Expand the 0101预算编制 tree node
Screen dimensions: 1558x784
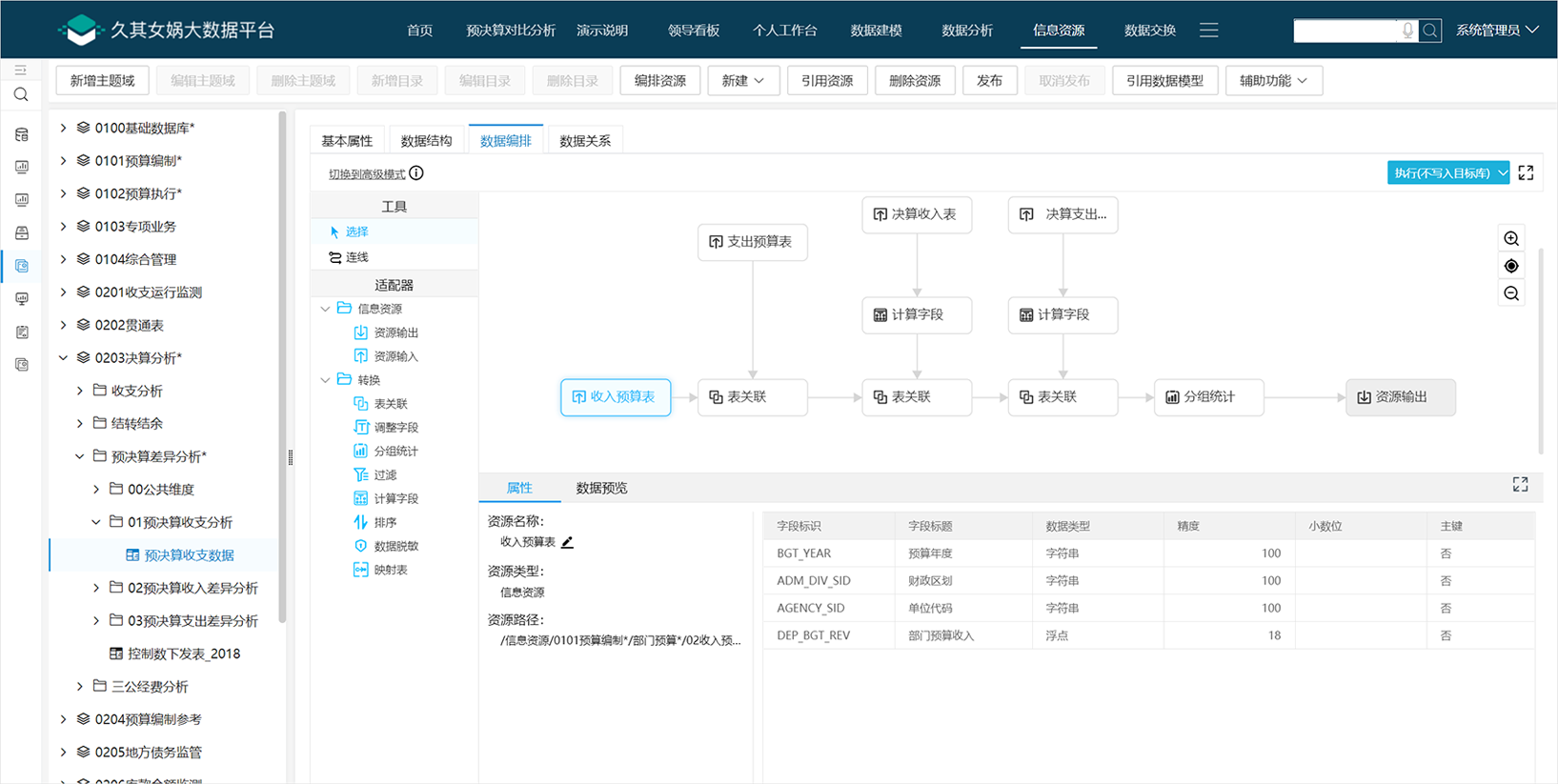[64, 161]
